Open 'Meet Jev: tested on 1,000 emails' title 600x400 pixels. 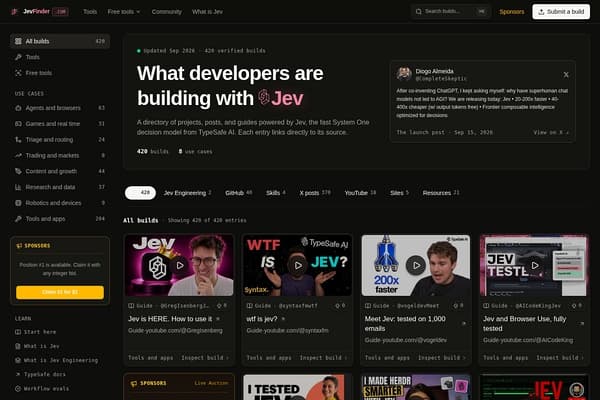(405, 323)
